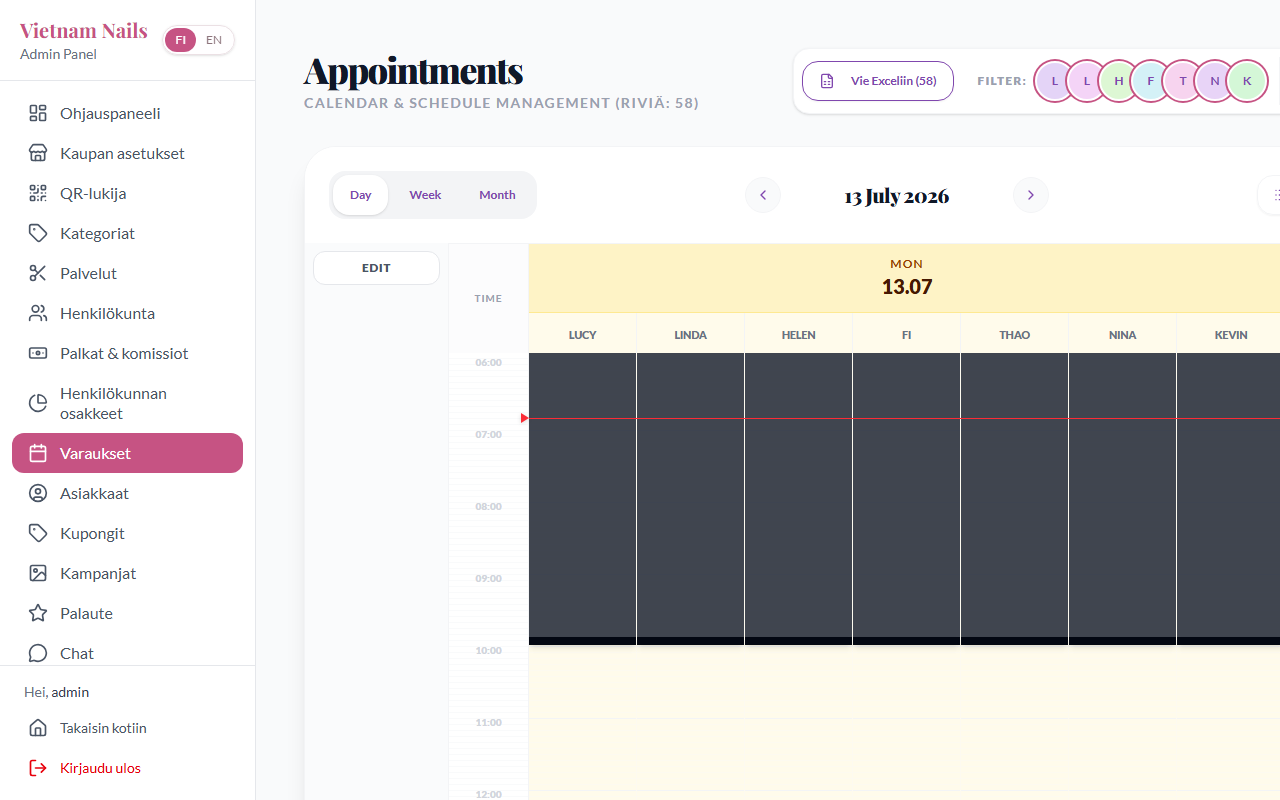Open the Palaute star icon

(x=38, y=613)
